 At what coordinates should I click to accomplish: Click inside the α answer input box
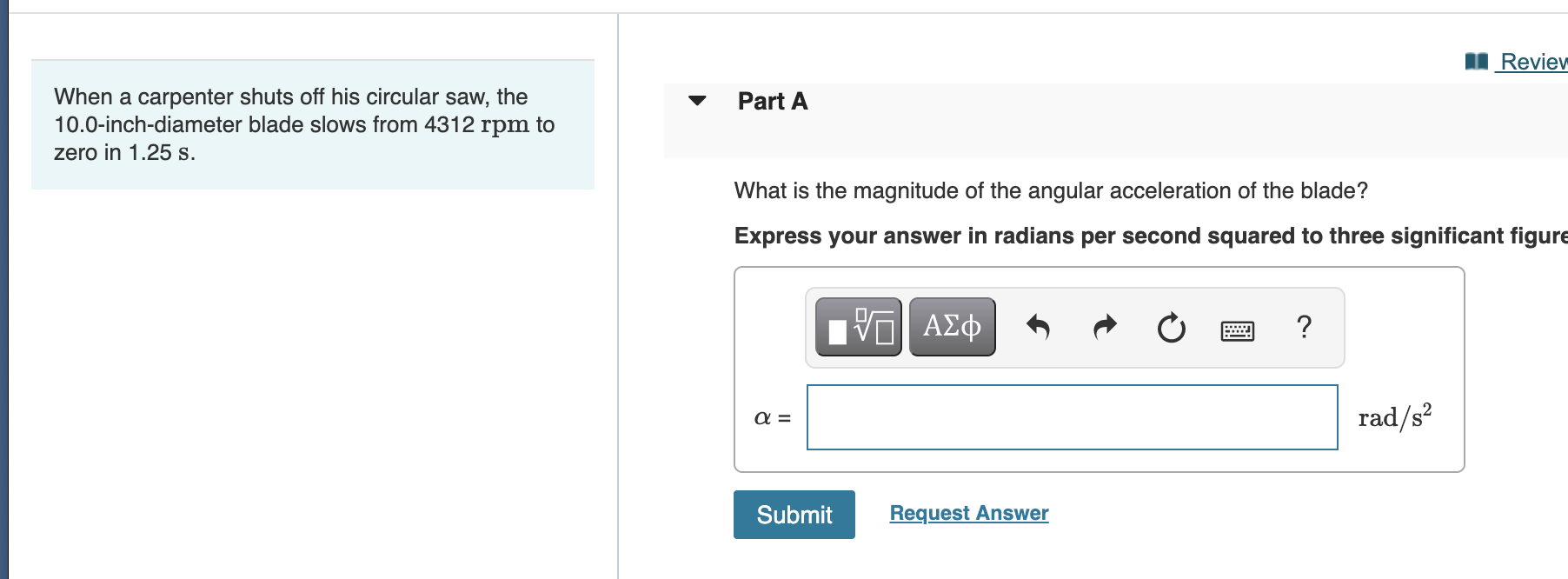pos(1071,417)
